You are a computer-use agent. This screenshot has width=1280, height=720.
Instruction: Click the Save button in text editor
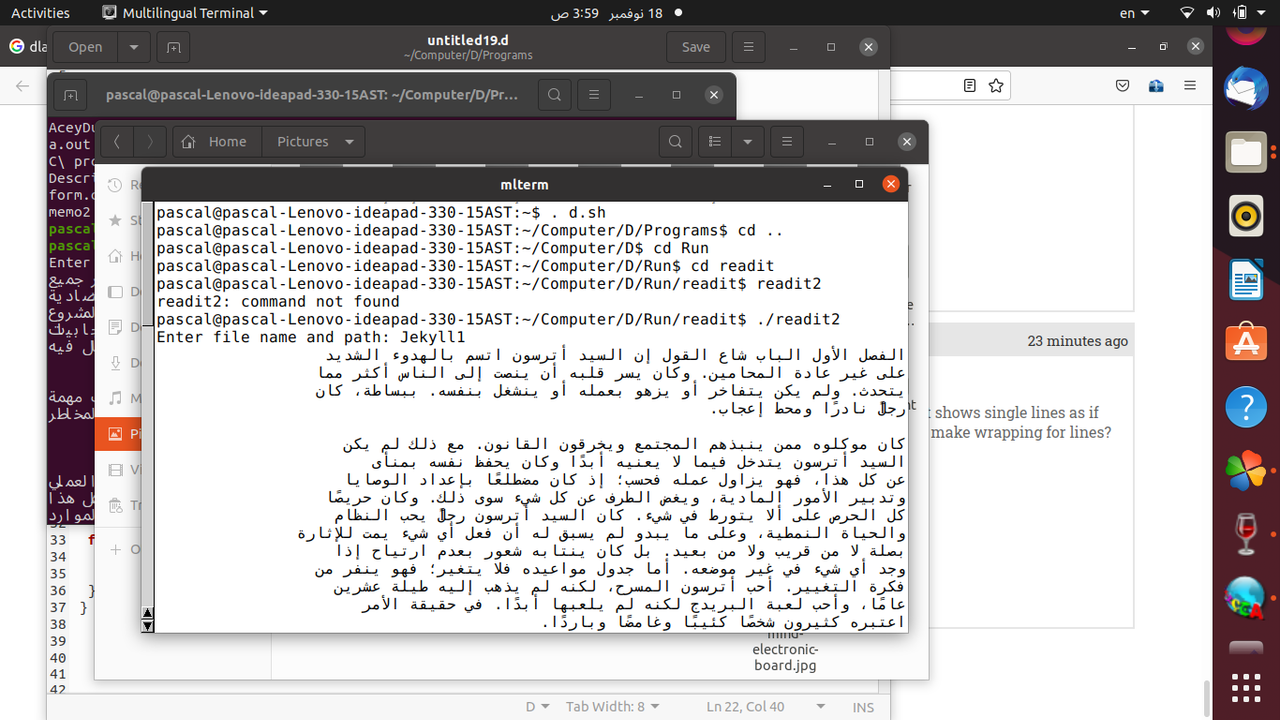click(696, 47)
